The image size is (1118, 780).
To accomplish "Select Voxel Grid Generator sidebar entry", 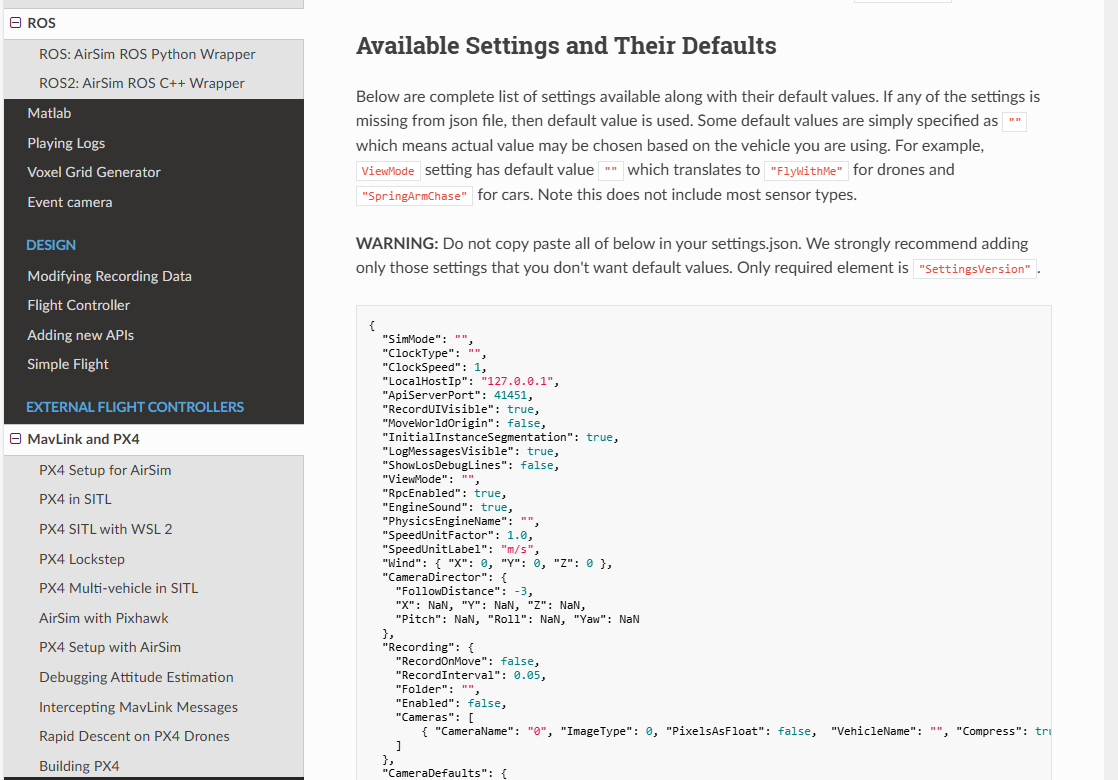I will [94, 173].
